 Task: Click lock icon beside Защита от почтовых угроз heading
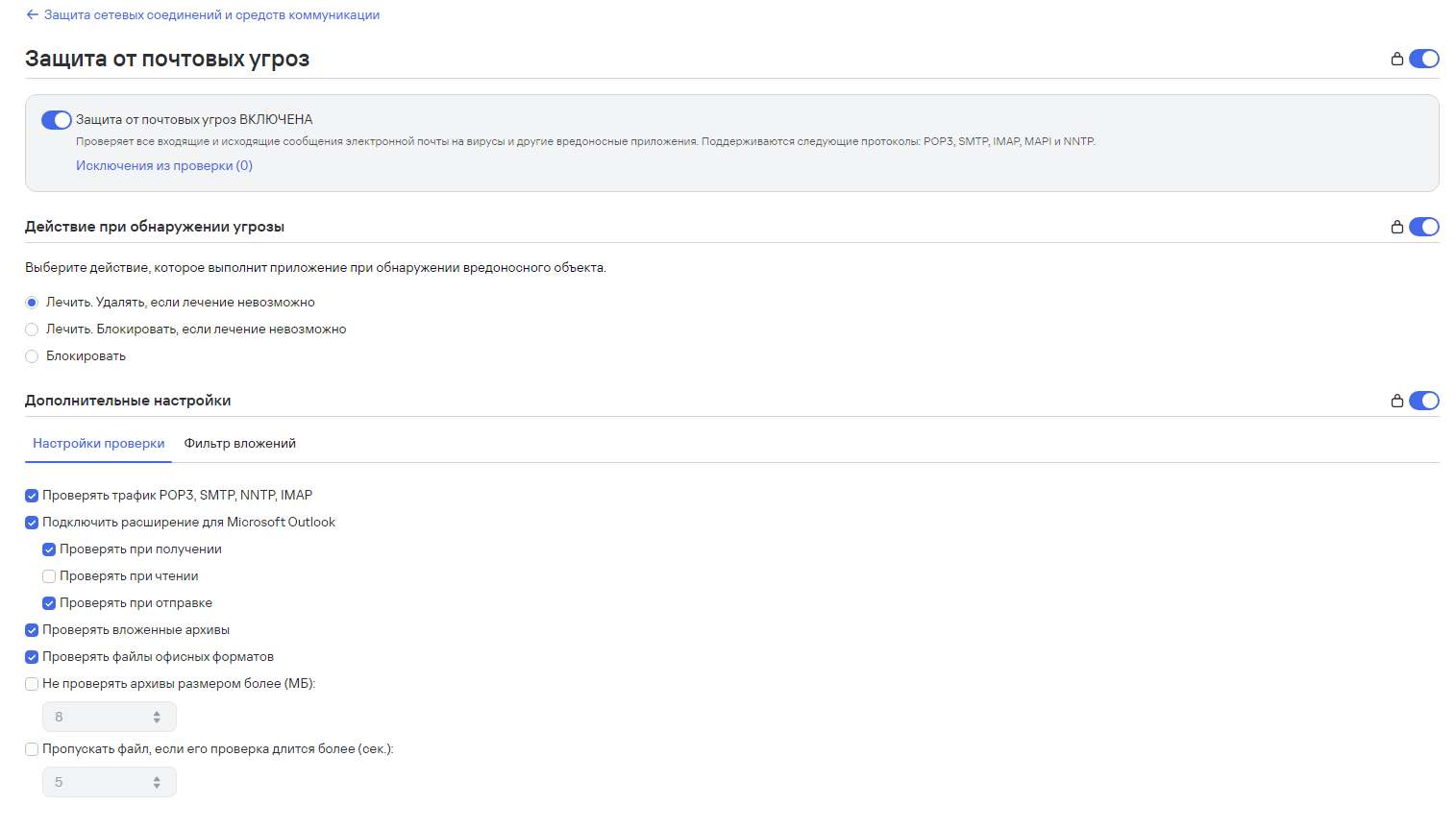pyautogui.click(x=1397, y=59)
